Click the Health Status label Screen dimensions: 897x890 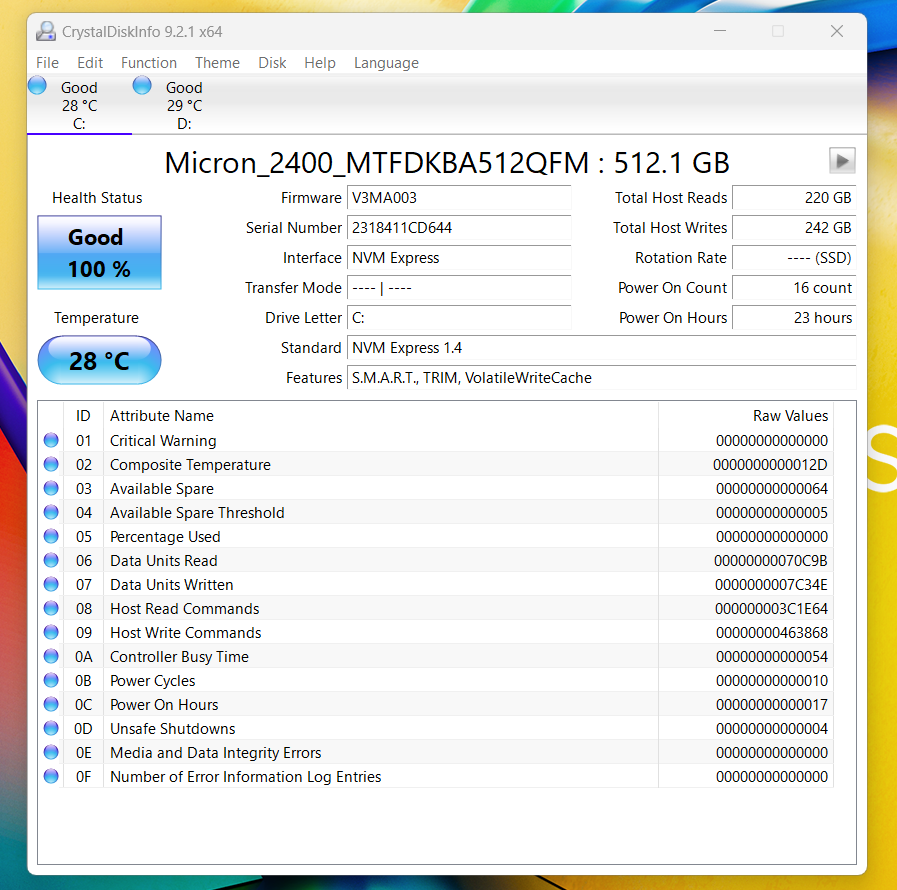tap(97, 198)
